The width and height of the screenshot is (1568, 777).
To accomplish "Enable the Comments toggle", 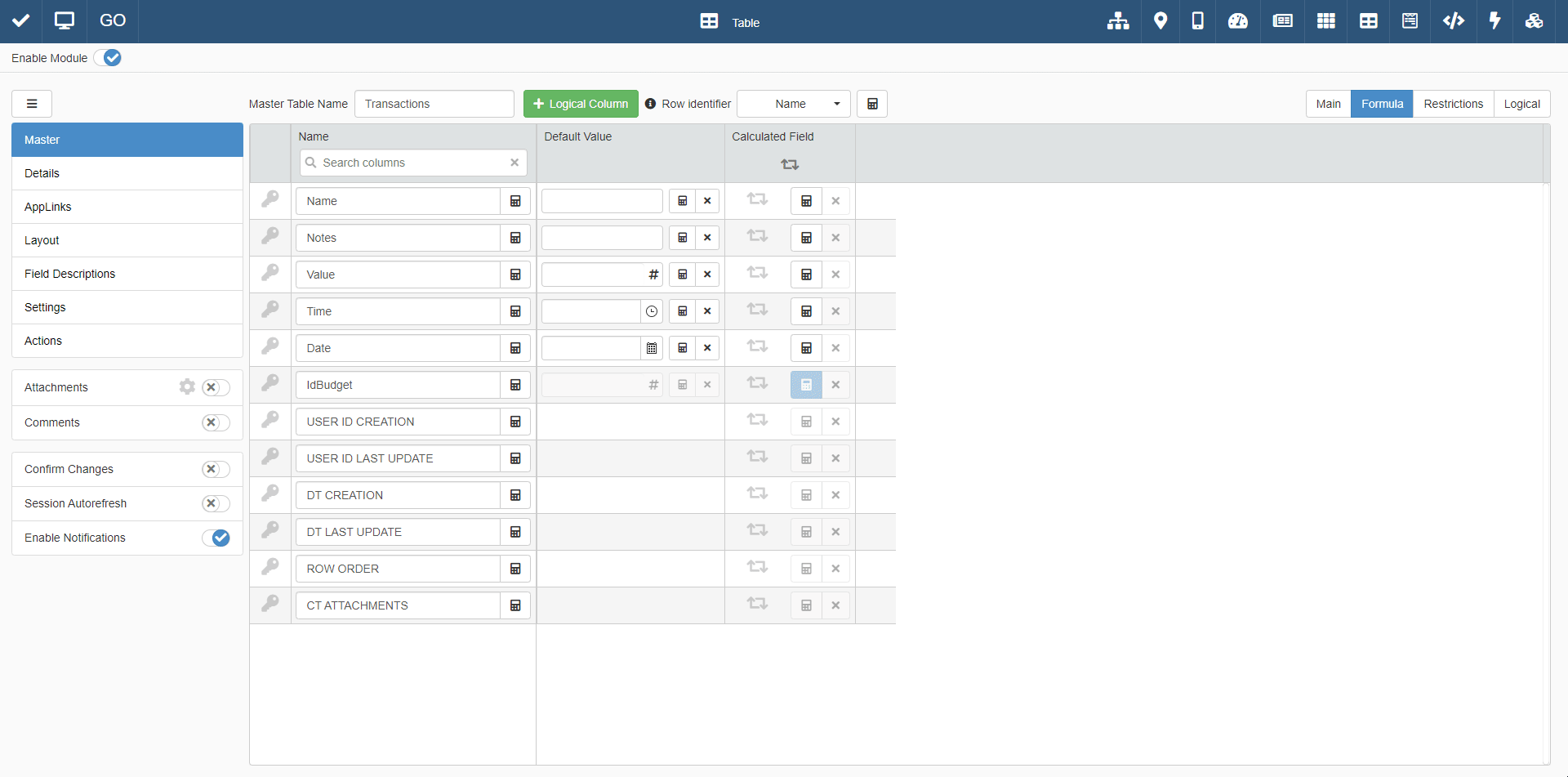I will pyautogui.click(x=216, y=422).
